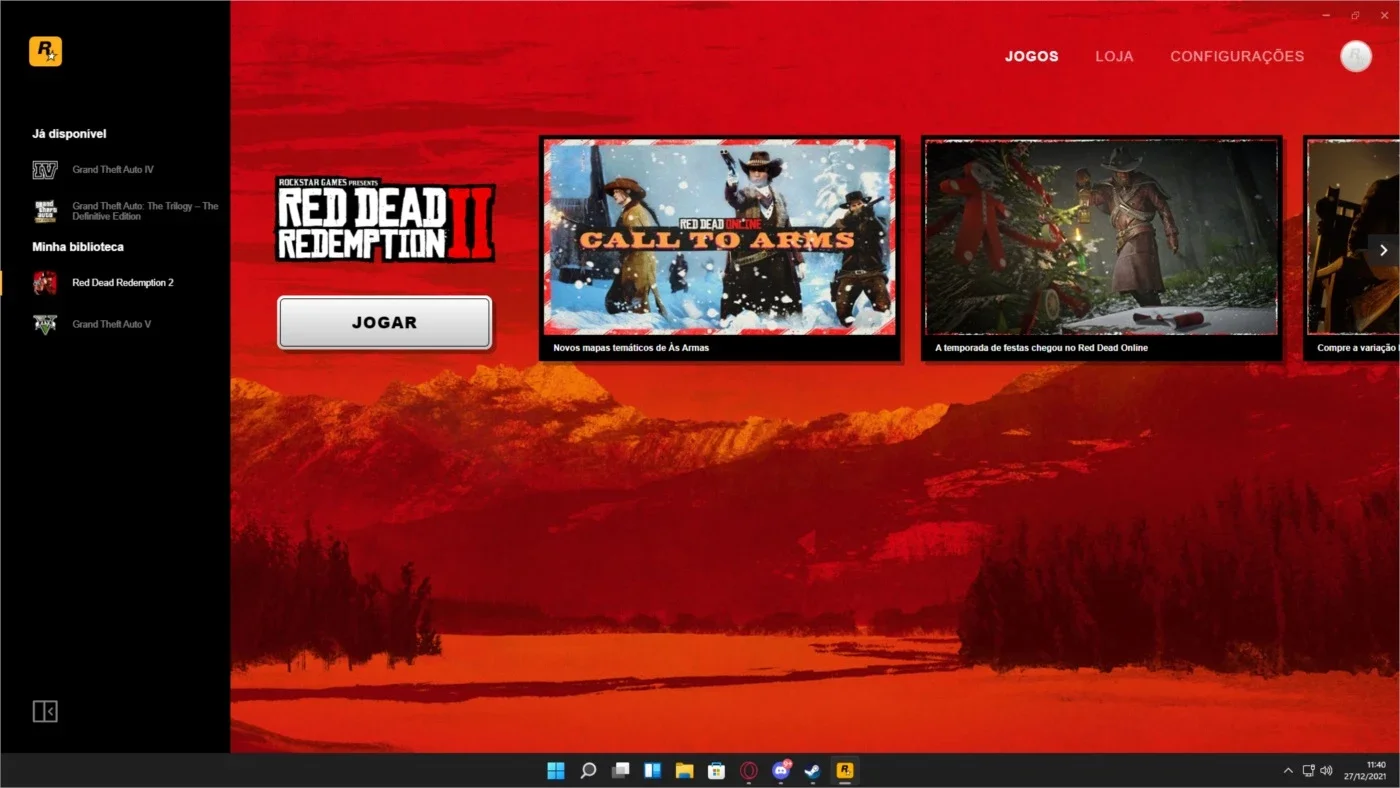Open Windows taskbar search
Viewport: 1400px width, 788px height.
coord(588,770)
